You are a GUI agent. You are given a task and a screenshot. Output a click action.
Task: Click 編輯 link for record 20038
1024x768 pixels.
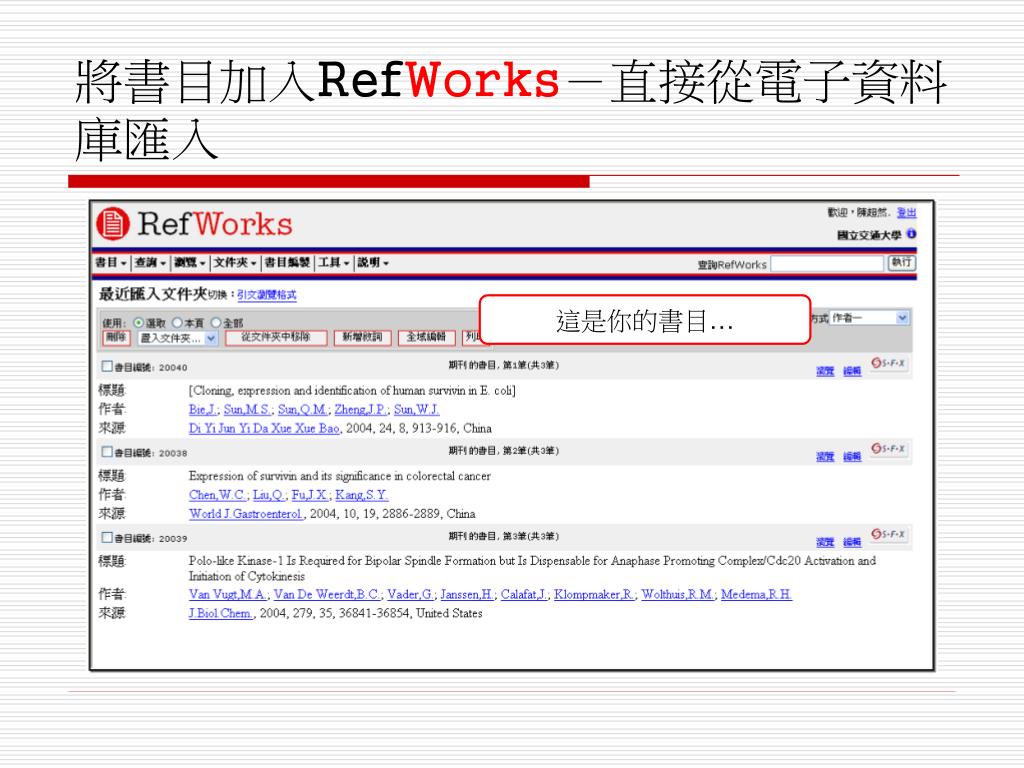tap(852, 456)
